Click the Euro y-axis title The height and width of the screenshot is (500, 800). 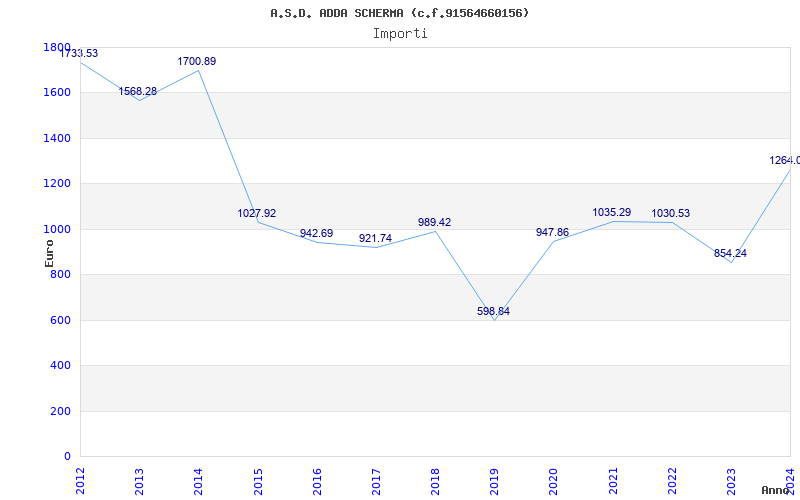(49, 253)
